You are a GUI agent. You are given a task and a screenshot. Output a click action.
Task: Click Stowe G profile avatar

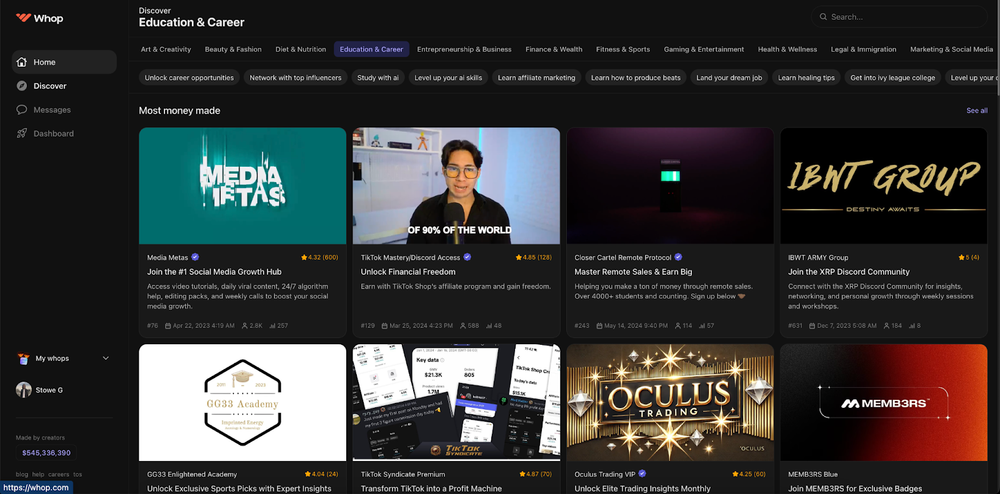pyautogui.click(x=23, y=390)
